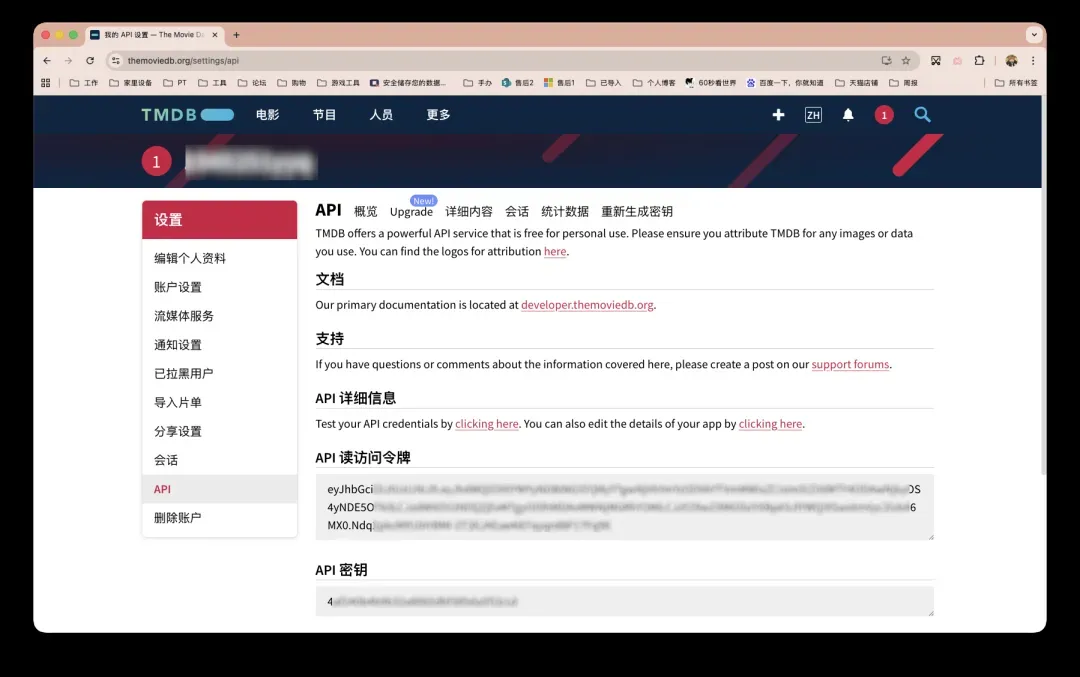Image resolution: width=1080 pixels, height=677 pixels.
Task: Click the 重新生成密钥 tab
Action: pos(637,211)
